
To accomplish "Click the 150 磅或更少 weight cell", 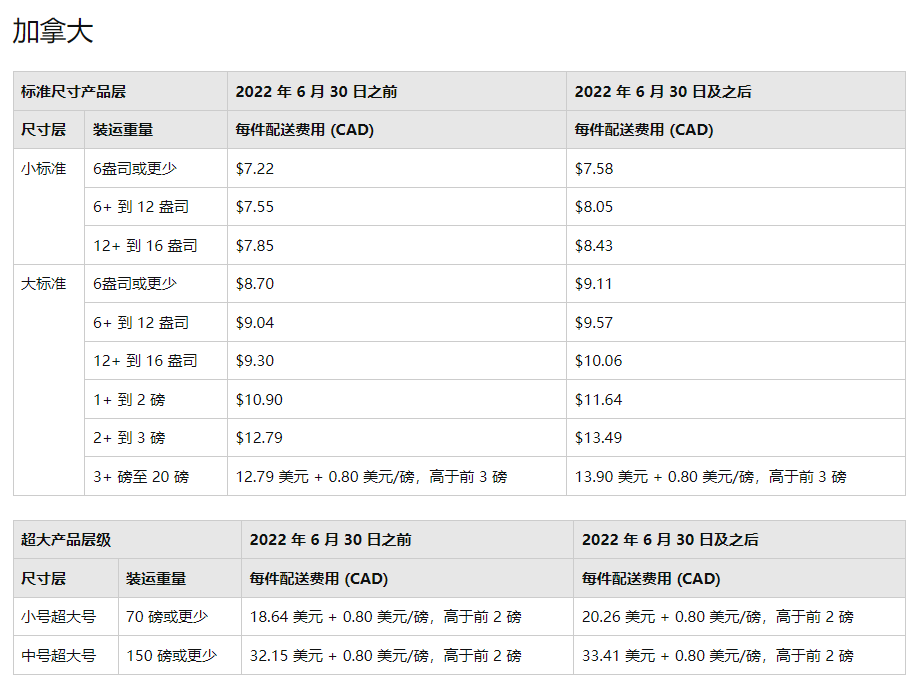I will [163, 654].
